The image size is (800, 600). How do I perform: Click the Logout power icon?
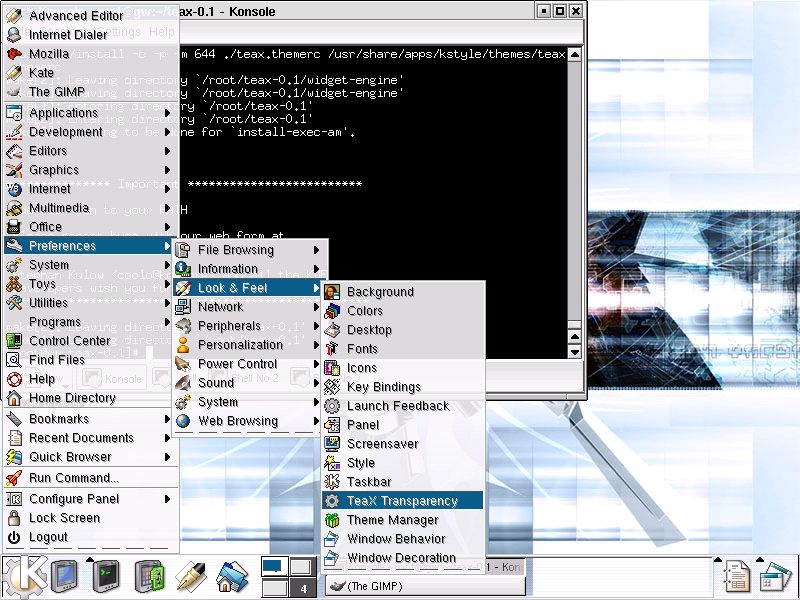click(x=14, y=537)
